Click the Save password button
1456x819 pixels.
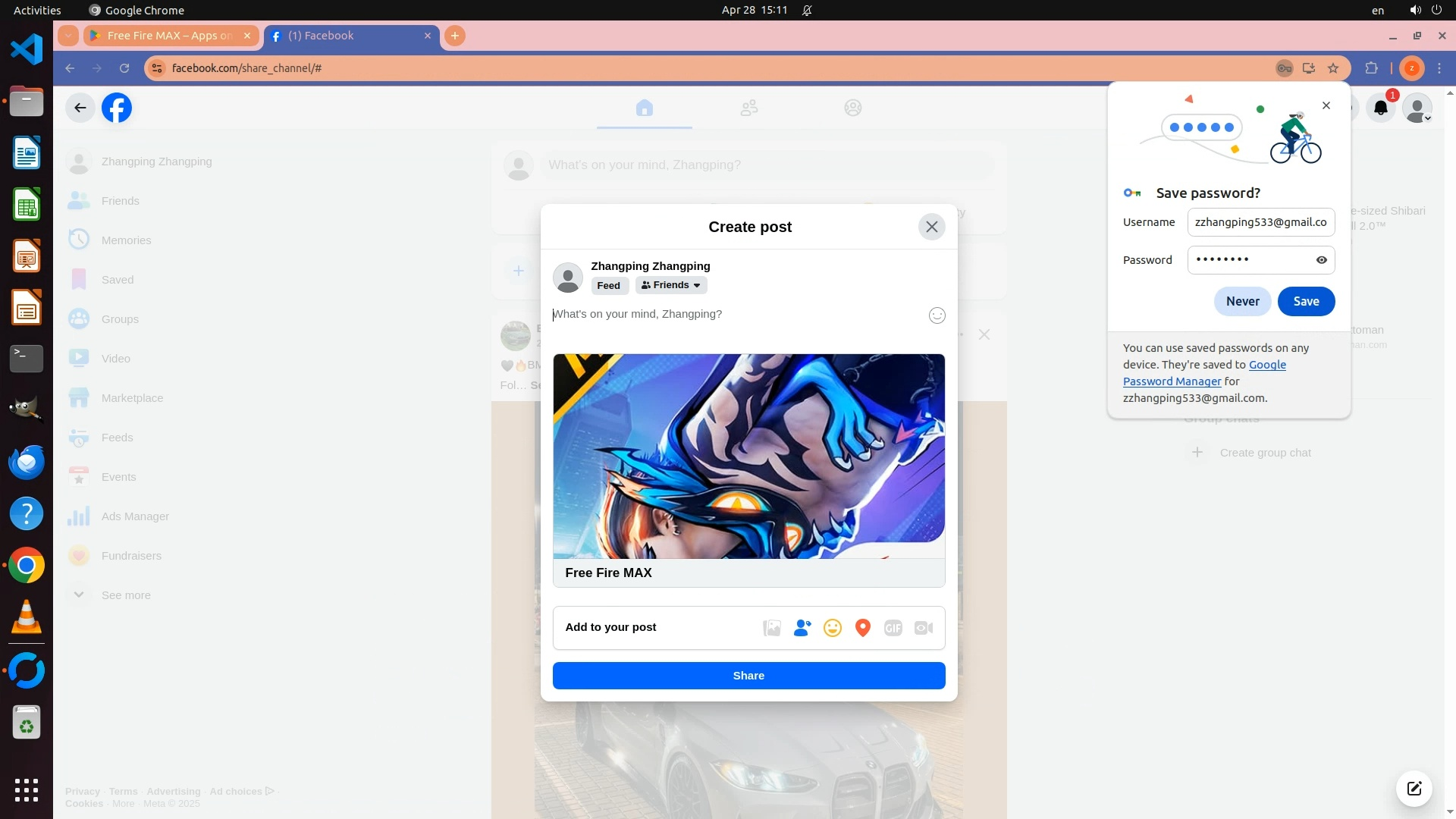pyautogui.click(x=1305, y=301)
